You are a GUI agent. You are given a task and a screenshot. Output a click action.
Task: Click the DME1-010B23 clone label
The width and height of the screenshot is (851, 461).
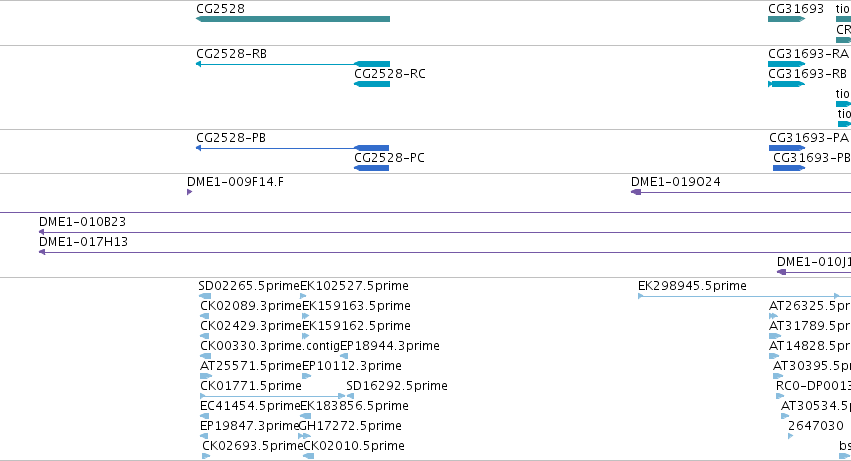(82, 222)
